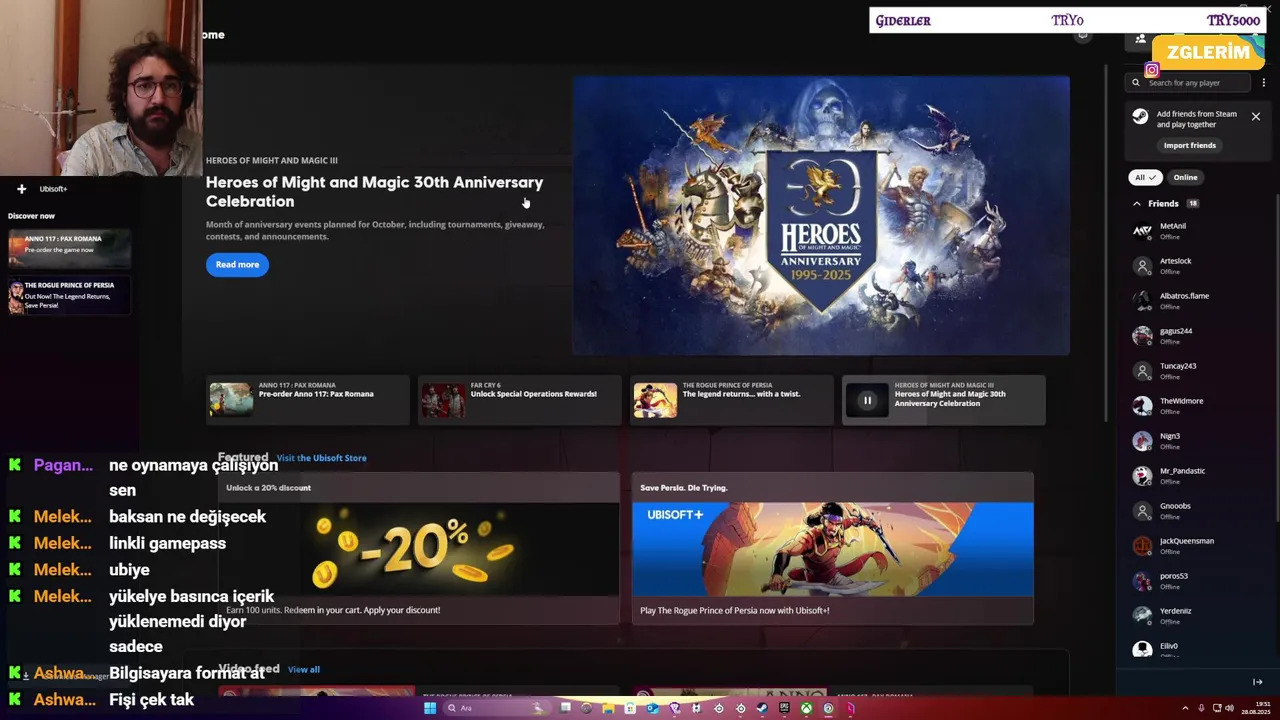Open File Explorer from the taskbar
1280x720 pixels.
click(608, 708)
